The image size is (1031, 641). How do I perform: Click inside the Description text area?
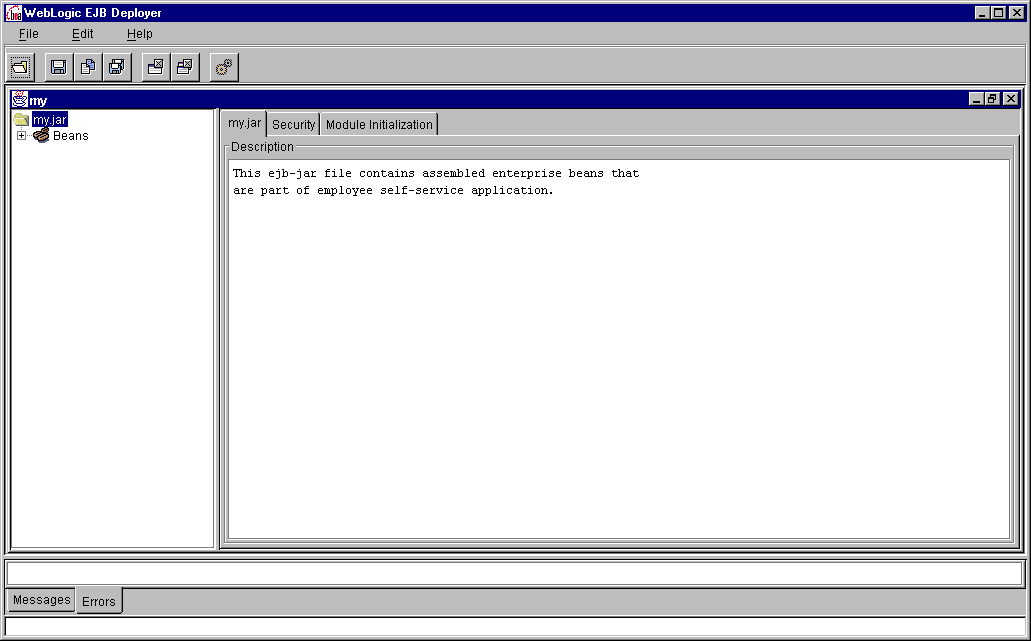coord(618,348)
